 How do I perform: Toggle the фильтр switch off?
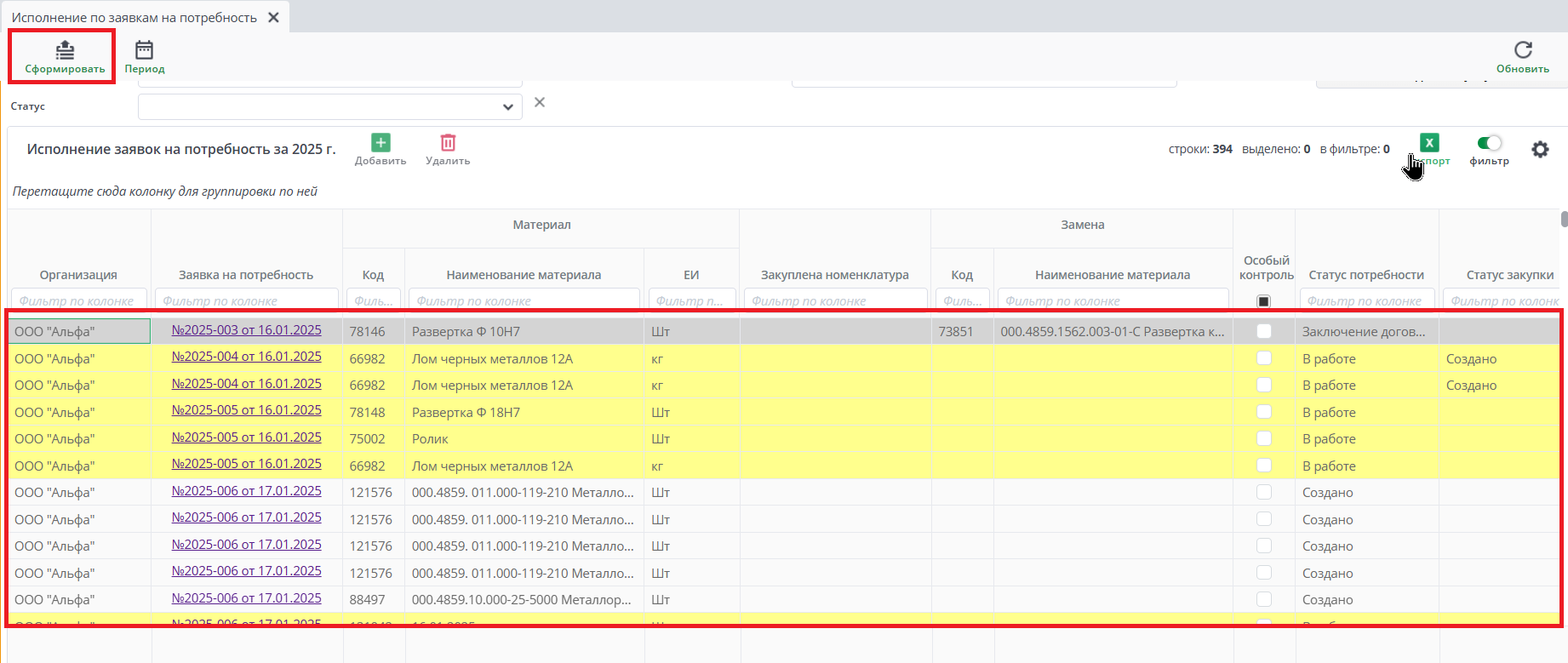1489,143
